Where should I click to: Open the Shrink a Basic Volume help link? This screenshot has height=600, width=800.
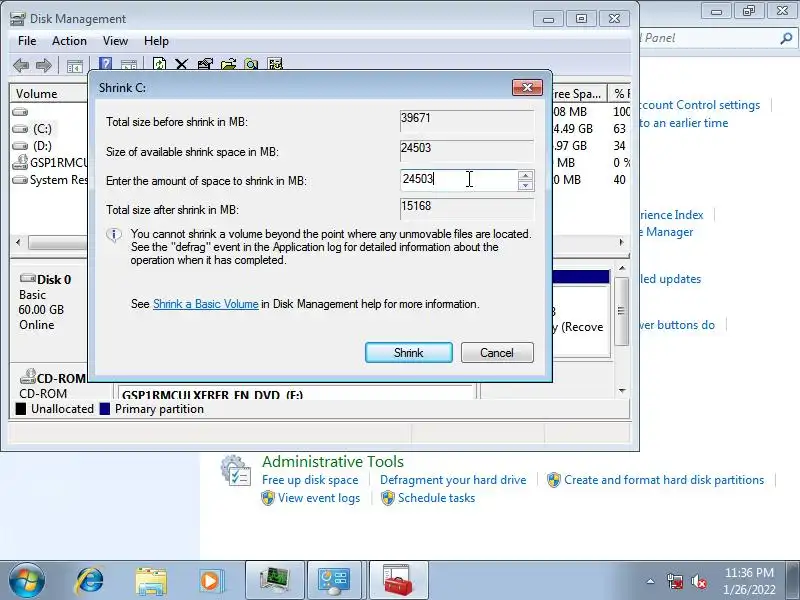point(206,304)
